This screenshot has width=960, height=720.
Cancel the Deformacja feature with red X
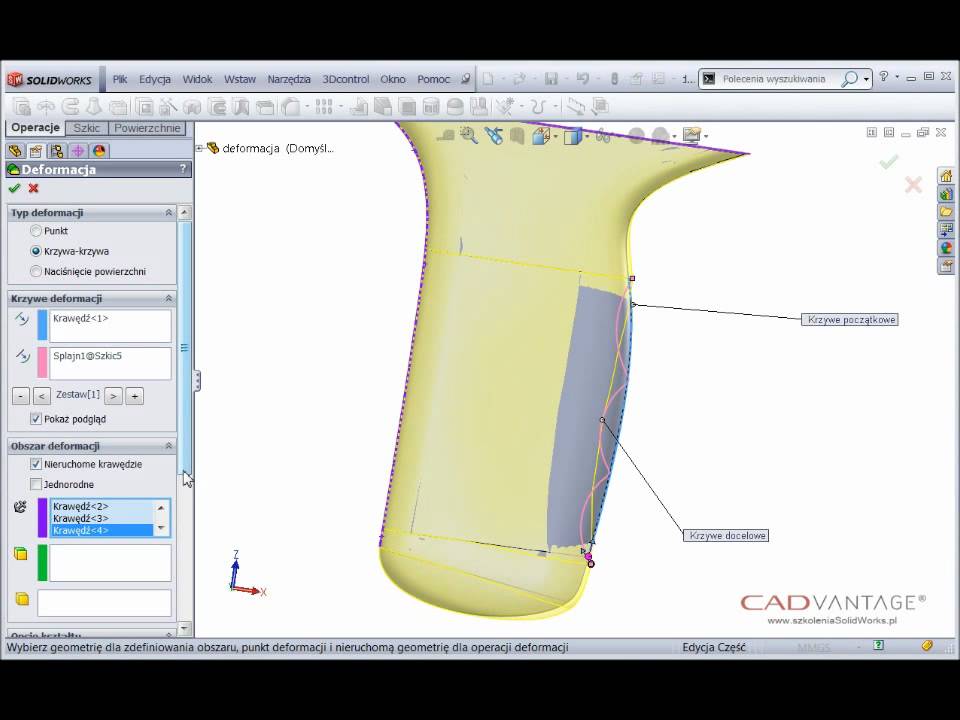click(34, 189)
